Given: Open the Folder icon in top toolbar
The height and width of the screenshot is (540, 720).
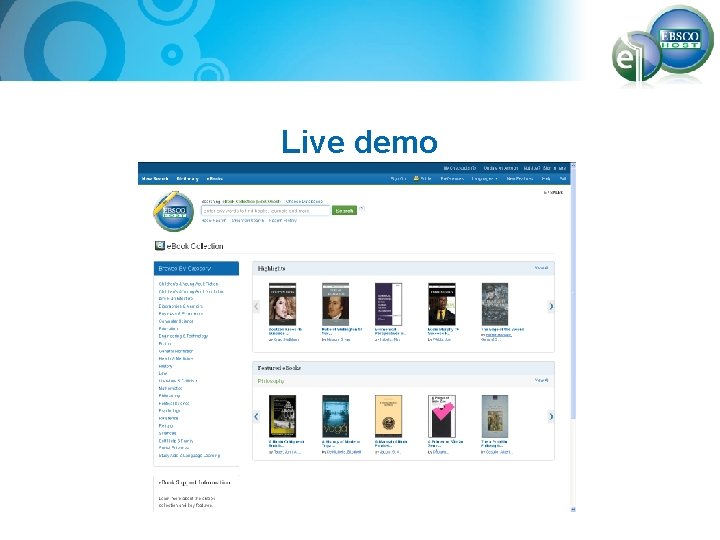Looking at the screenshot, I should point(416,178).
